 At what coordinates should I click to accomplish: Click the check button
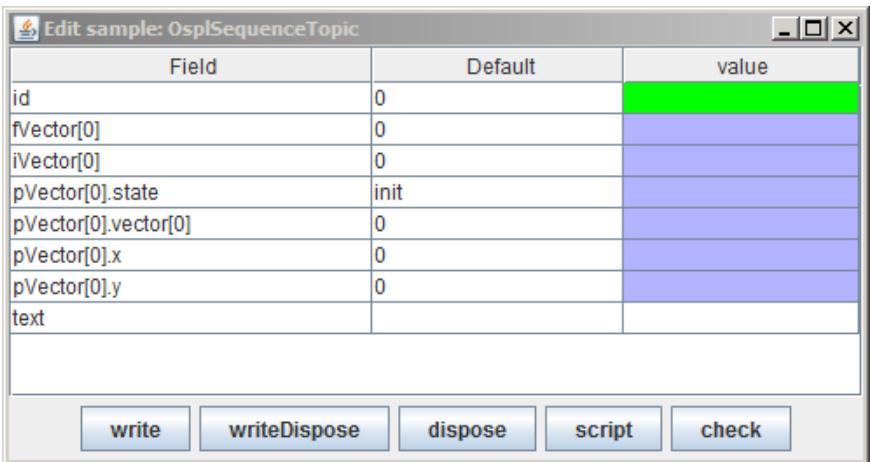point(731,429)
